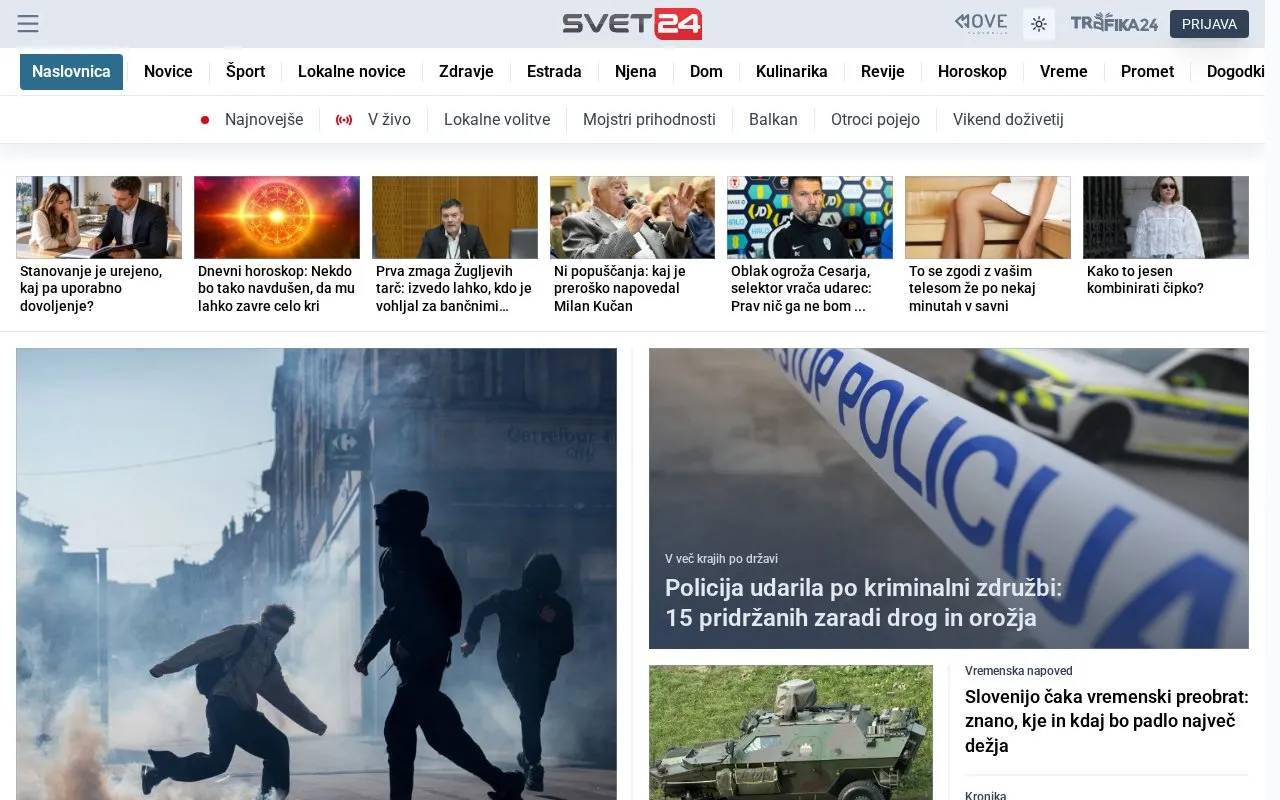Click the red dot Najnovejše icon
1280x800 pixels.
coord(205,120)
